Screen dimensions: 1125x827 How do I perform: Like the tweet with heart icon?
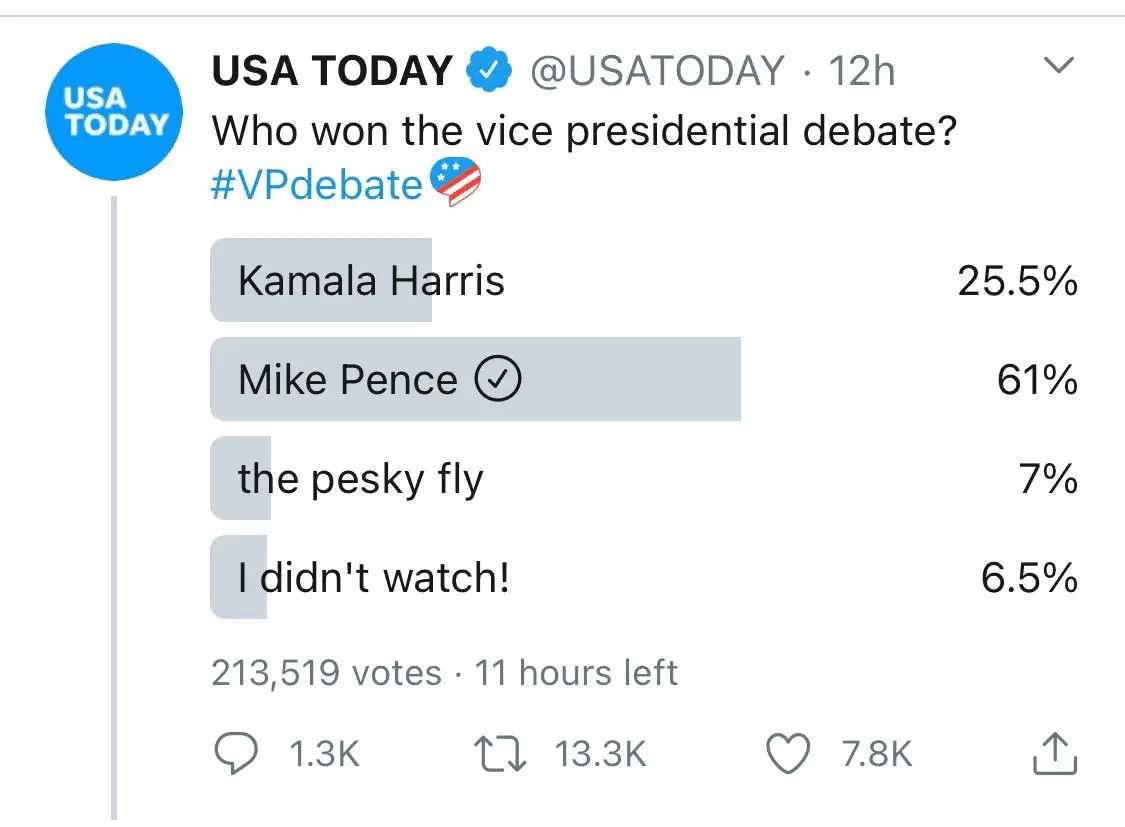coord(787,755)
